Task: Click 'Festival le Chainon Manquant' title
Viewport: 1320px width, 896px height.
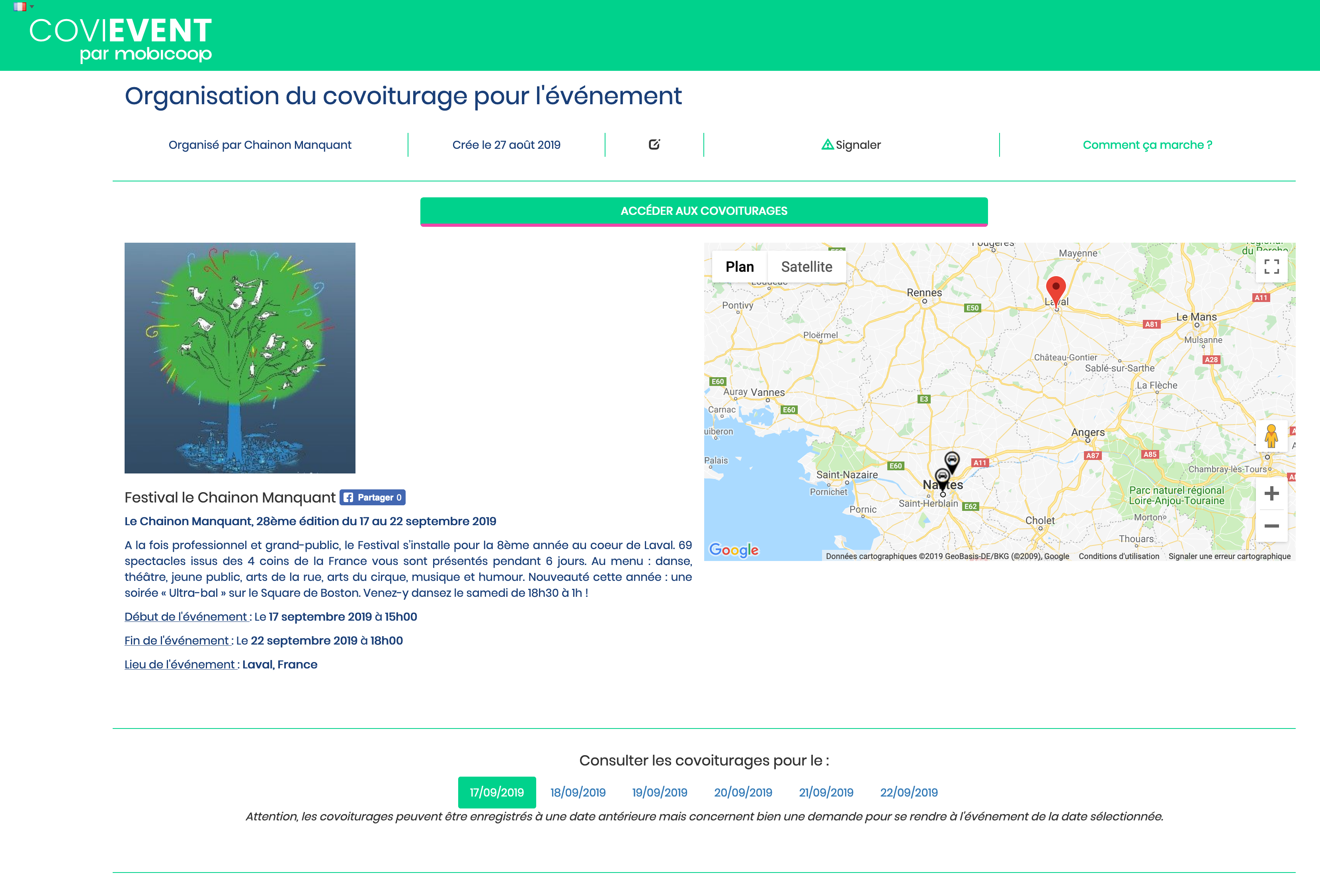Action: pyautogui.click(x=230, y=497)
